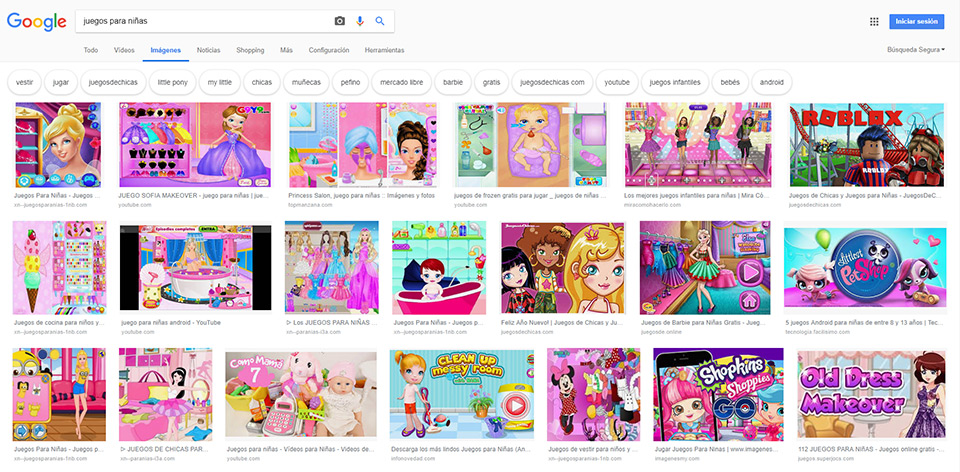
Task: Open the Minions dress-up game image
Action: (59, 395)
